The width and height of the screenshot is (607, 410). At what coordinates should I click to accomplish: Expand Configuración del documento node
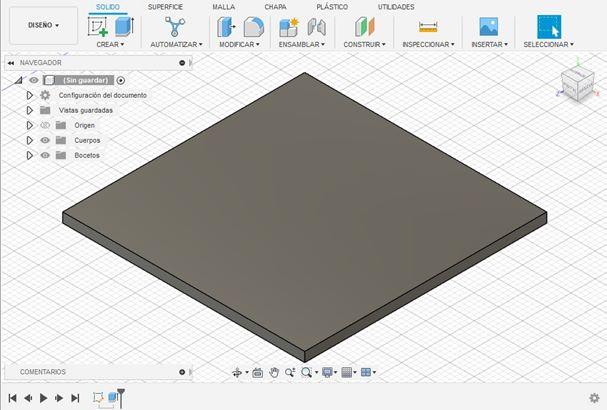[x=29, y=95]
